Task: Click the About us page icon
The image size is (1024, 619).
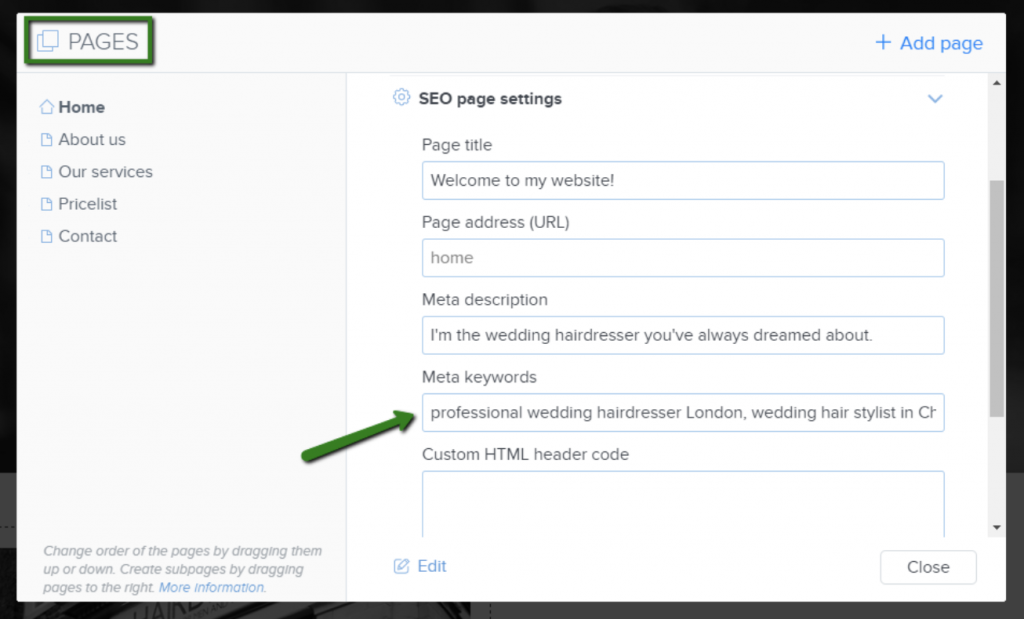Action: click(46, 140)
